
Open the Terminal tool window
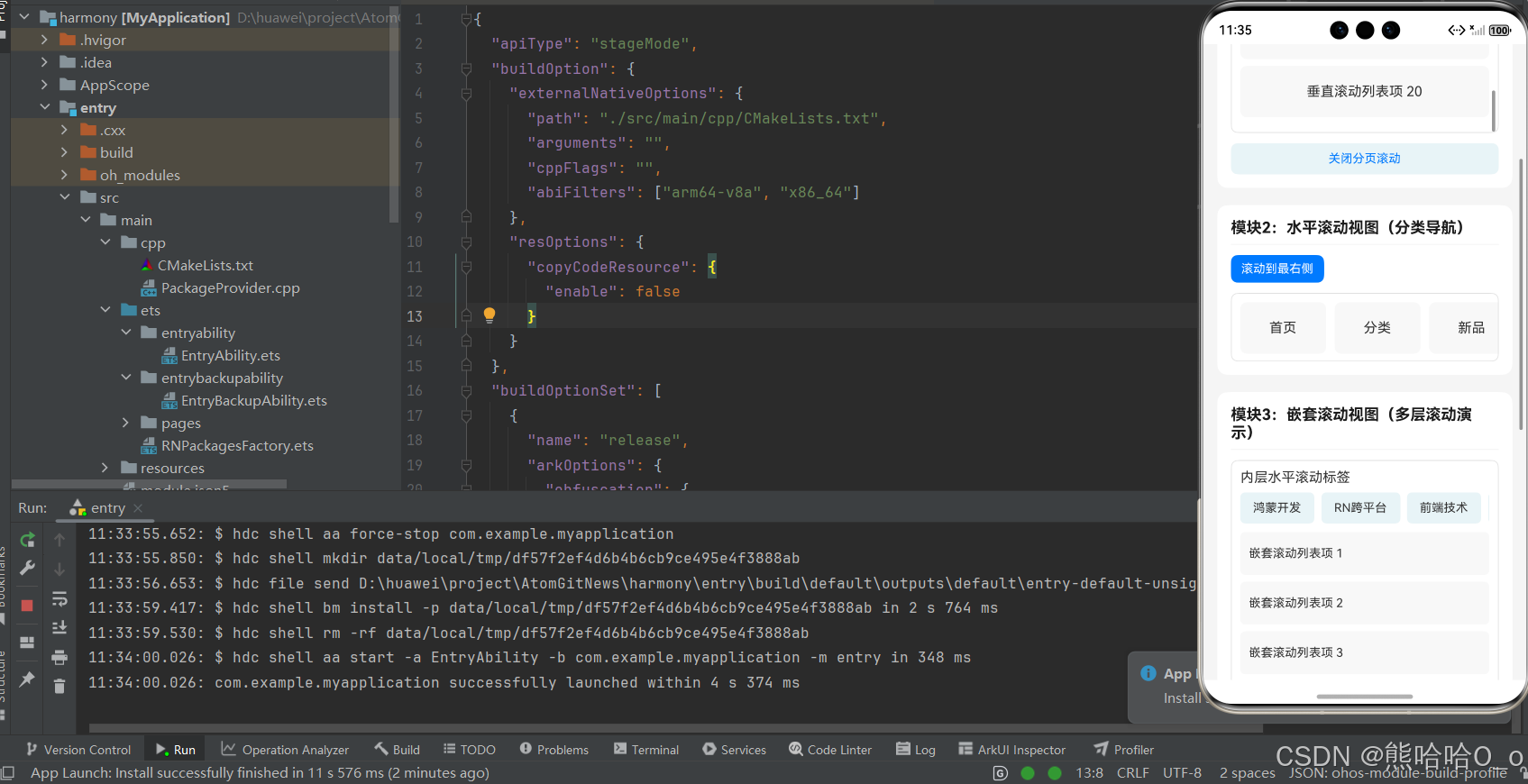646,750
